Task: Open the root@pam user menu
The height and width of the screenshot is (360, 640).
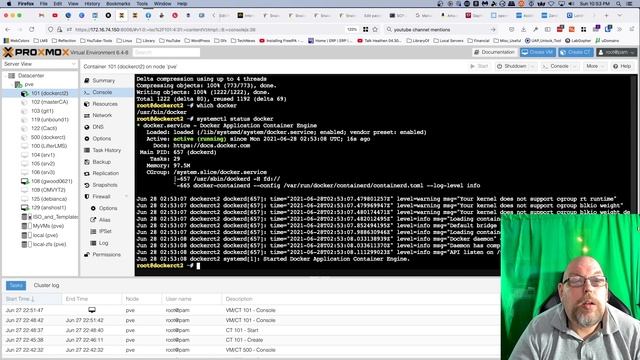Action: click(616, 52)
